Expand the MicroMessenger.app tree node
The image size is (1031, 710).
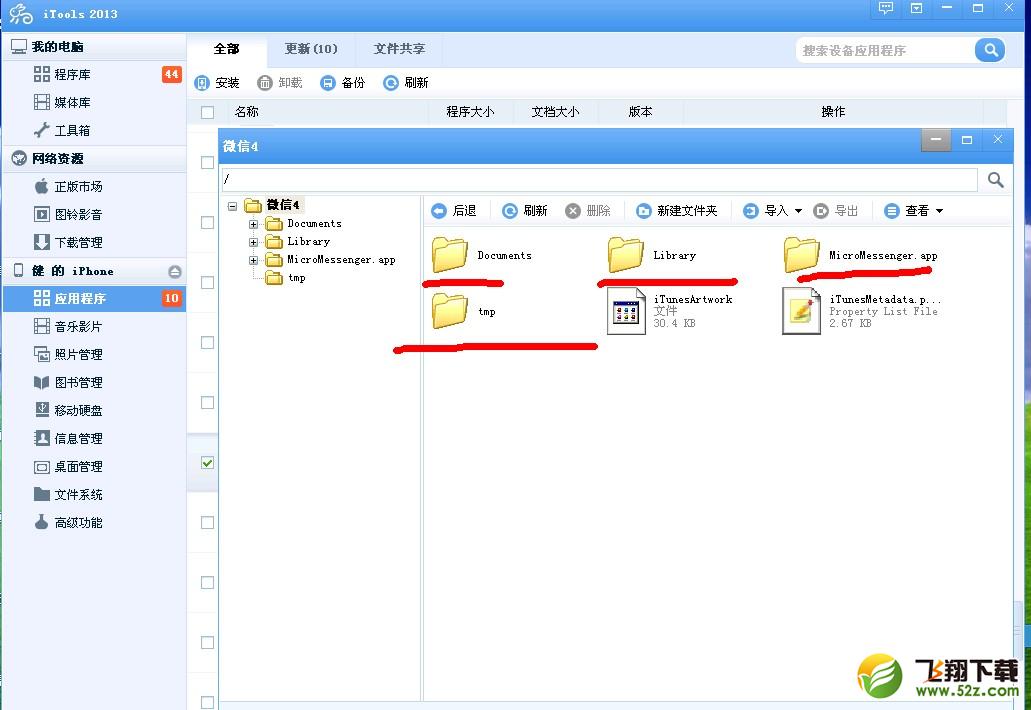click(x=253, y=260)
